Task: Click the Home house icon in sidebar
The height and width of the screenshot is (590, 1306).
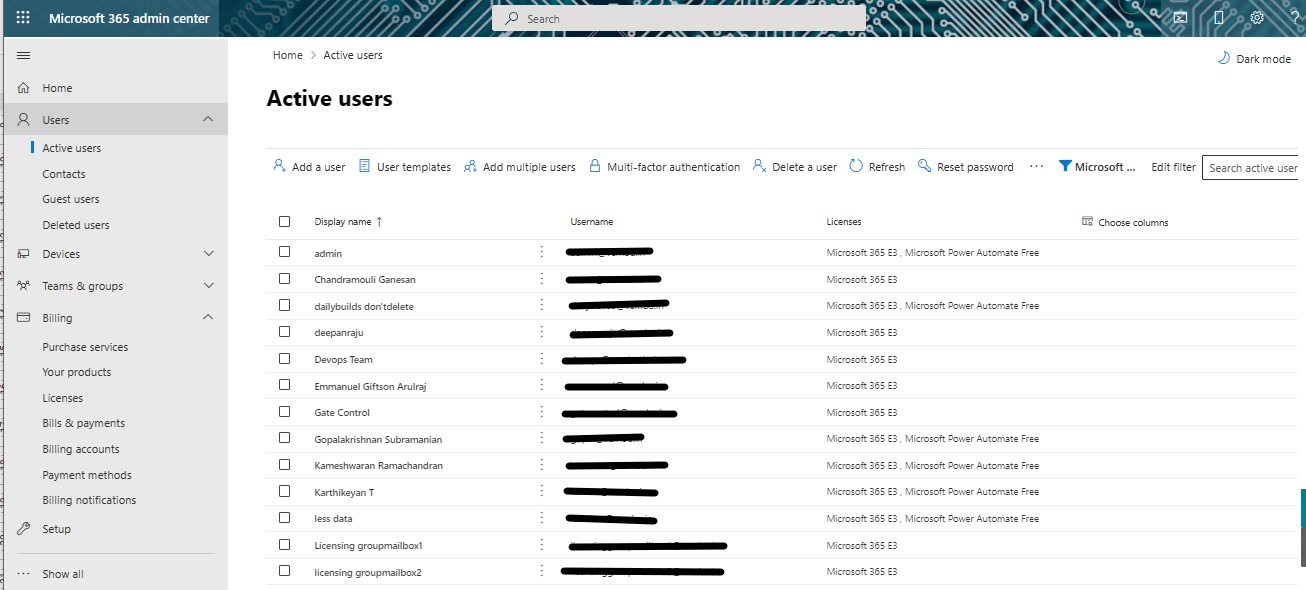Action: (x=23, y=88)
